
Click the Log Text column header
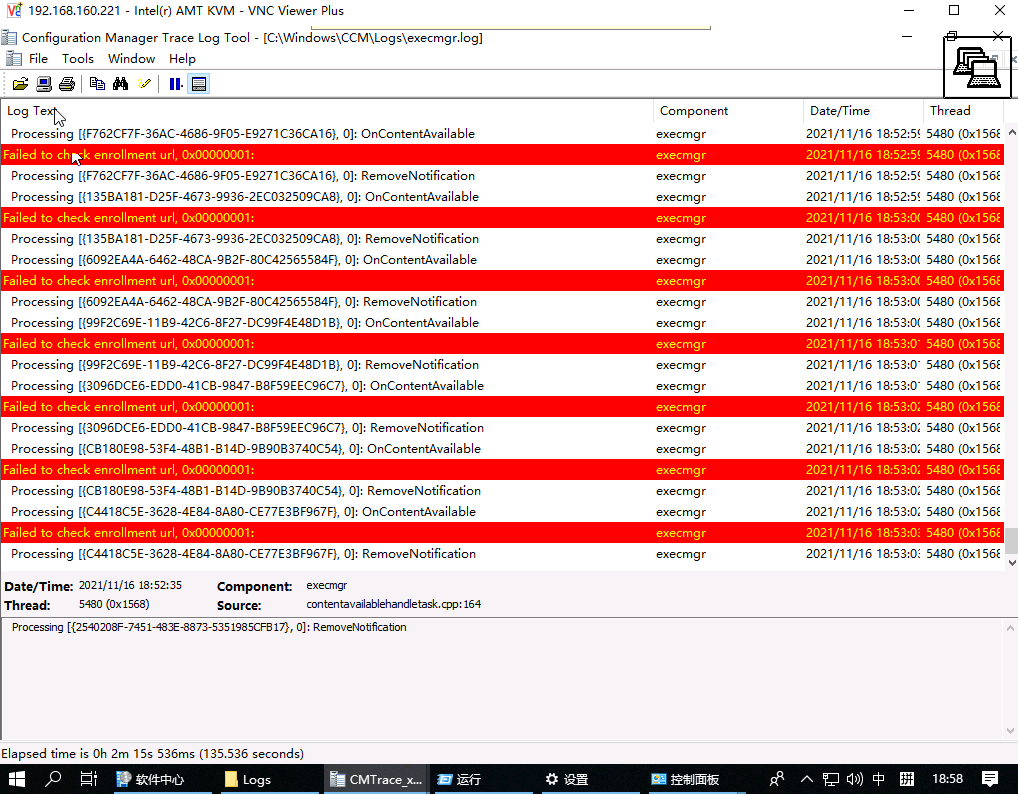(x=327, y=110)
